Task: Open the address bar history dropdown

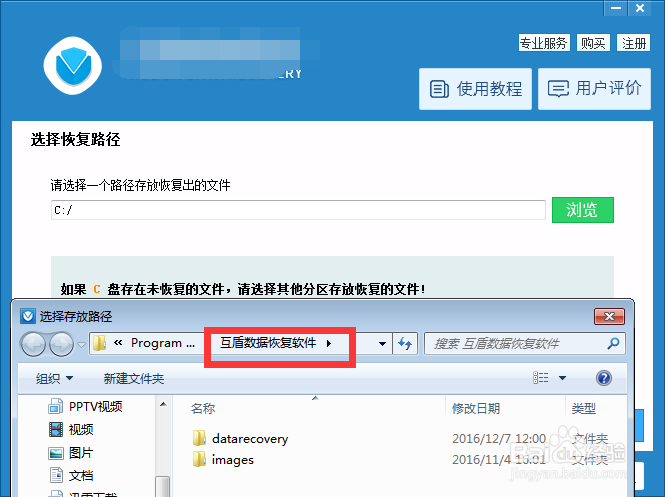Action: click(x=382, y=343)
